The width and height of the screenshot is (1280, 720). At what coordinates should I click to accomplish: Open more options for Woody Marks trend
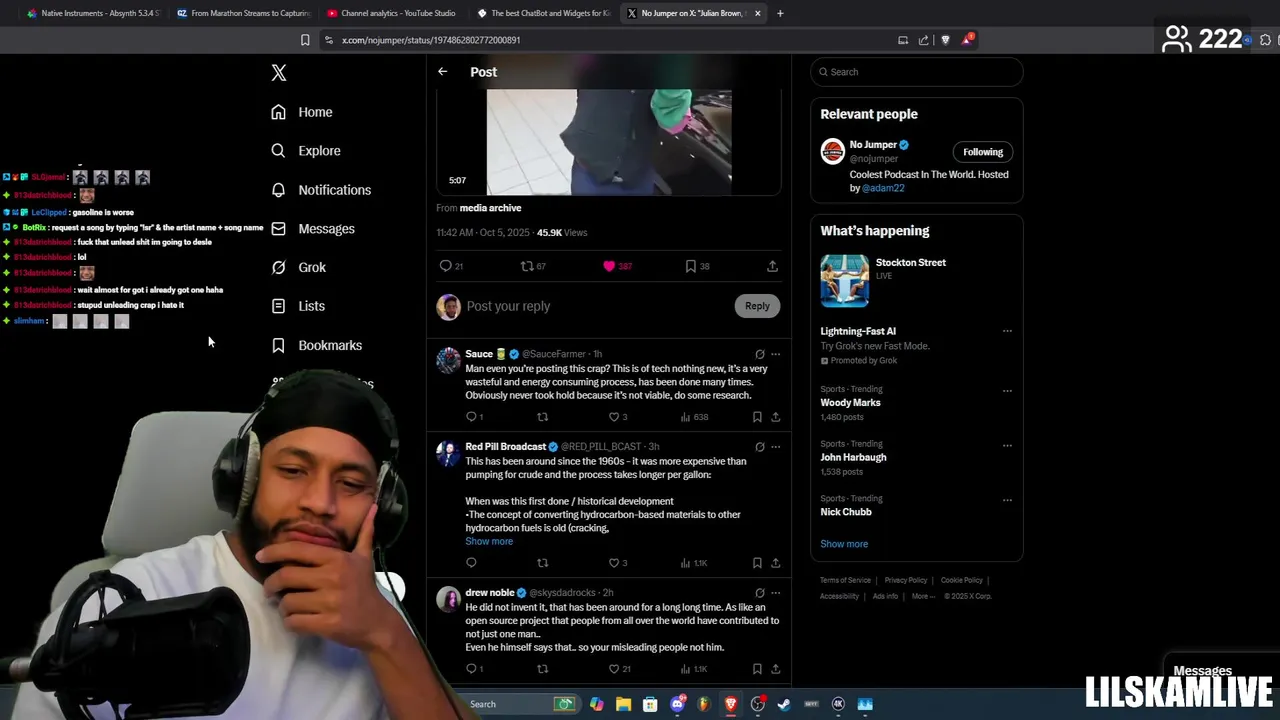coord(1007,390)
